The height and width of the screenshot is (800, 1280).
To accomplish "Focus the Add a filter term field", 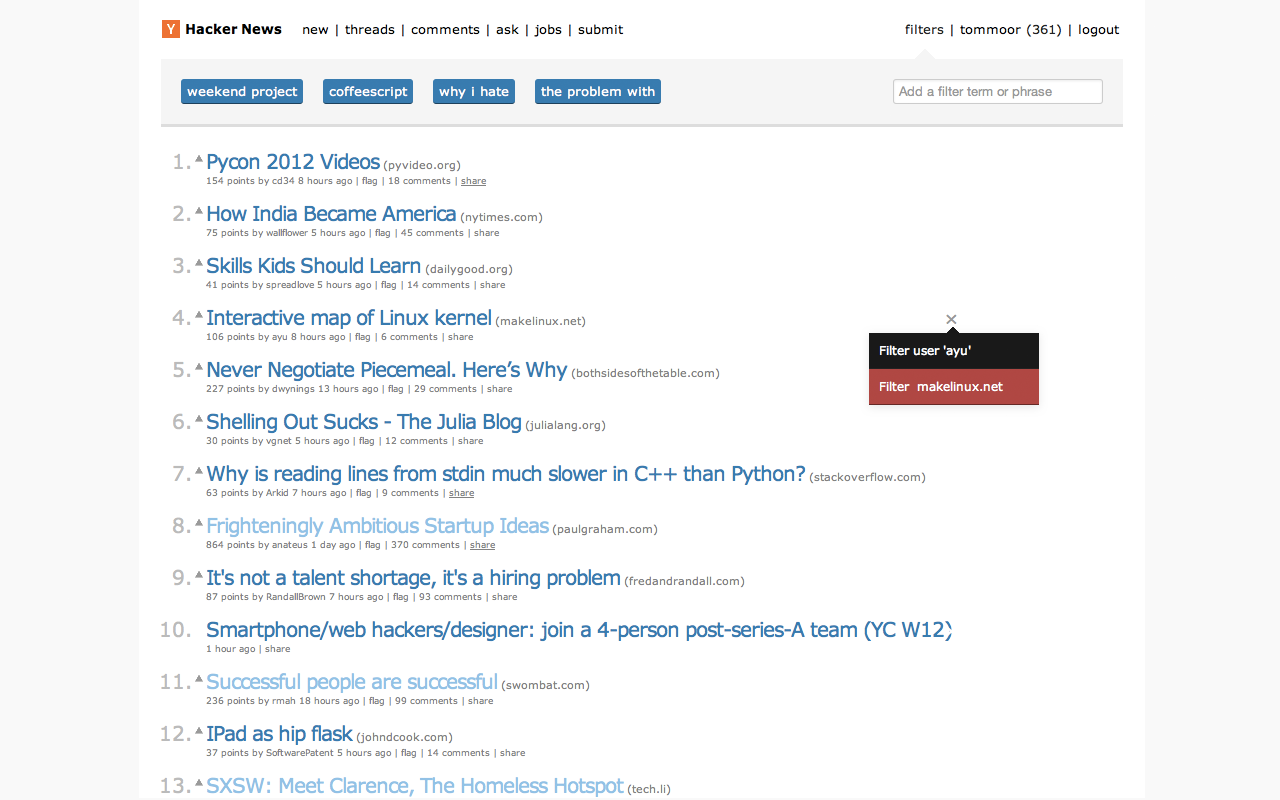I will [998, 91].
